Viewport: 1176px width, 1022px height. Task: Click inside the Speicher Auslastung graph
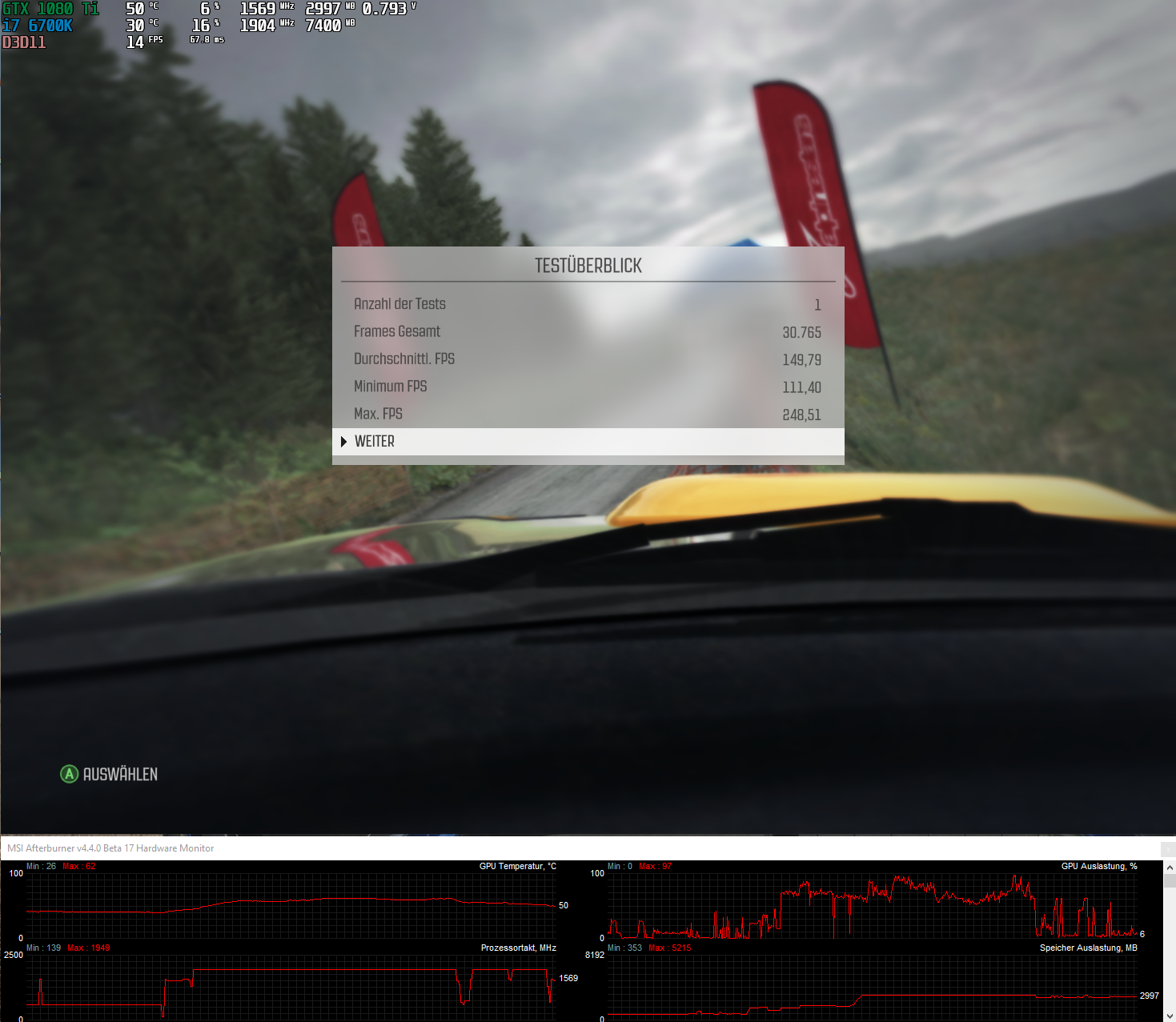click(872, 987)
